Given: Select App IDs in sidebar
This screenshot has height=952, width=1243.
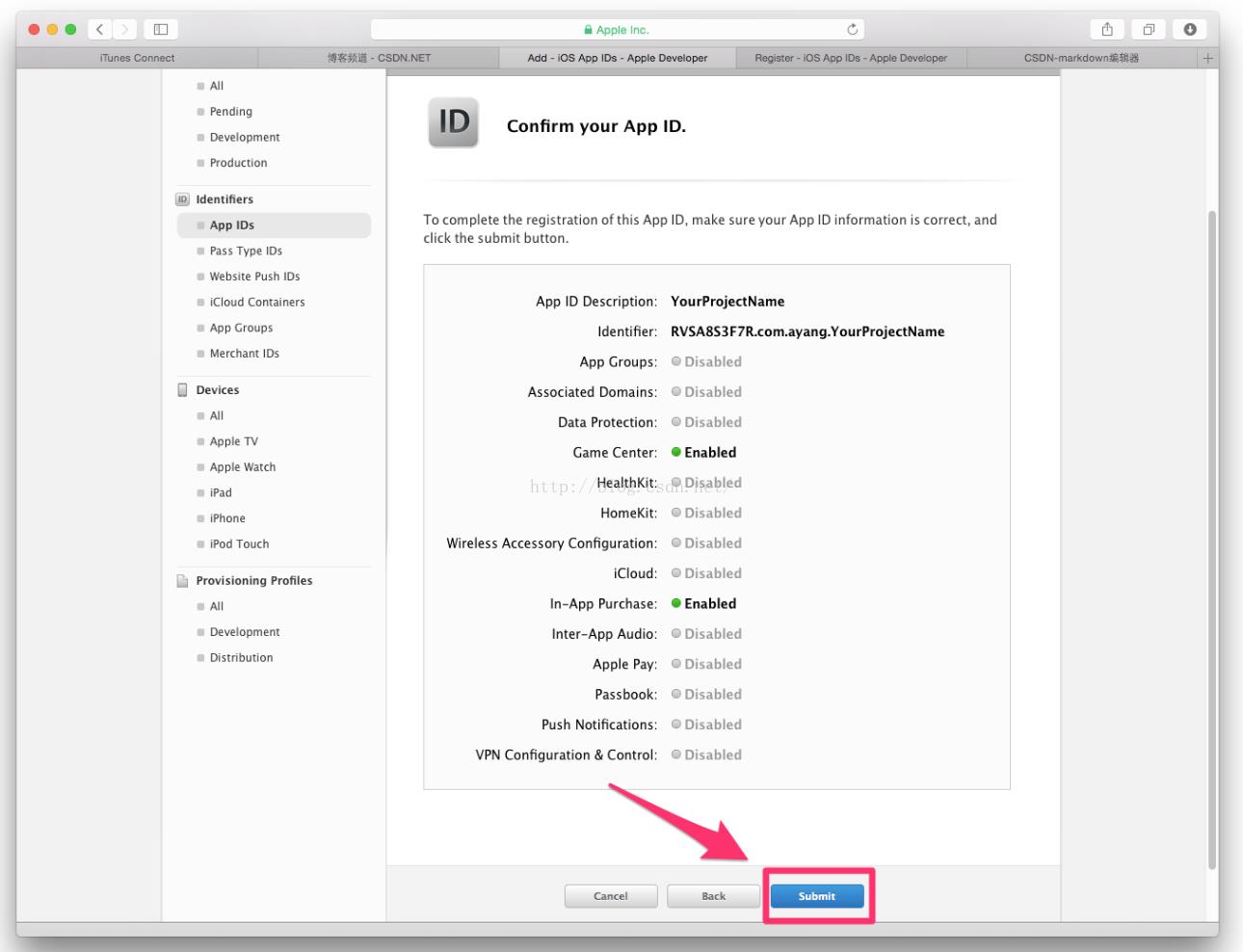Looking at the screenshot, I should 274,225.
